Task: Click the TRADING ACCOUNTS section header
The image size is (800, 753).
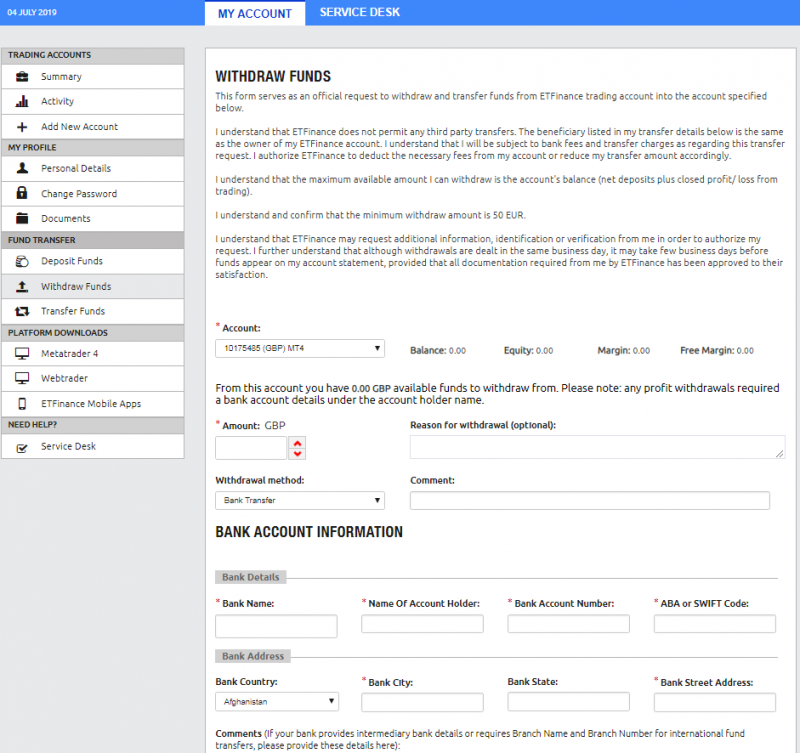Action: (x=93, y=56)
